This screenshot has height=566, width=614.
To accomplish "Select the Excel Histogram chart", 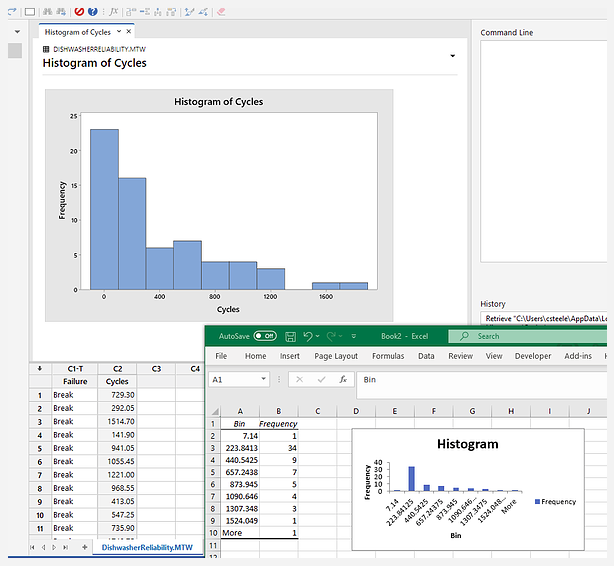I will 468,490.
